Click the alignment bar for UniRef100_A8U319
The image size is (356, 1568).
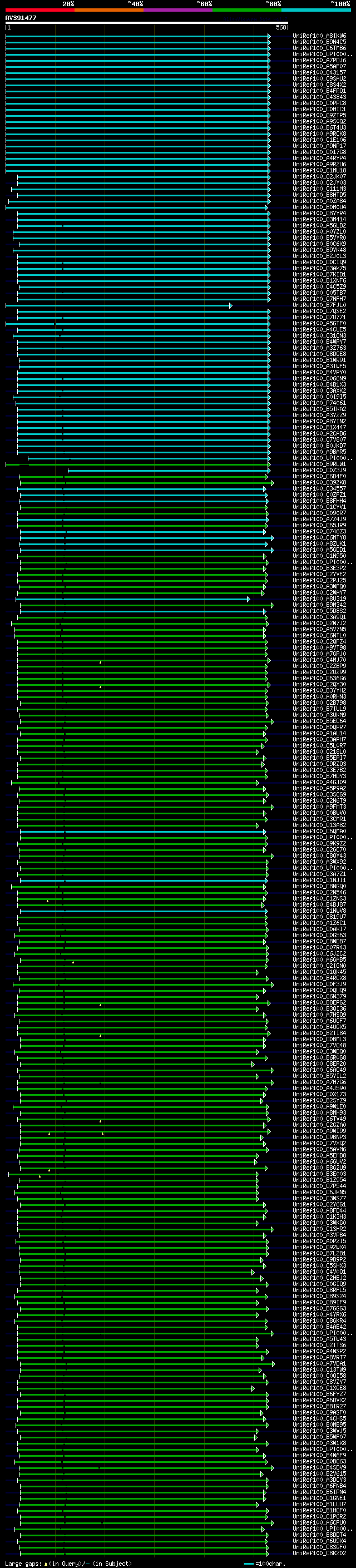tap(132, 599)
